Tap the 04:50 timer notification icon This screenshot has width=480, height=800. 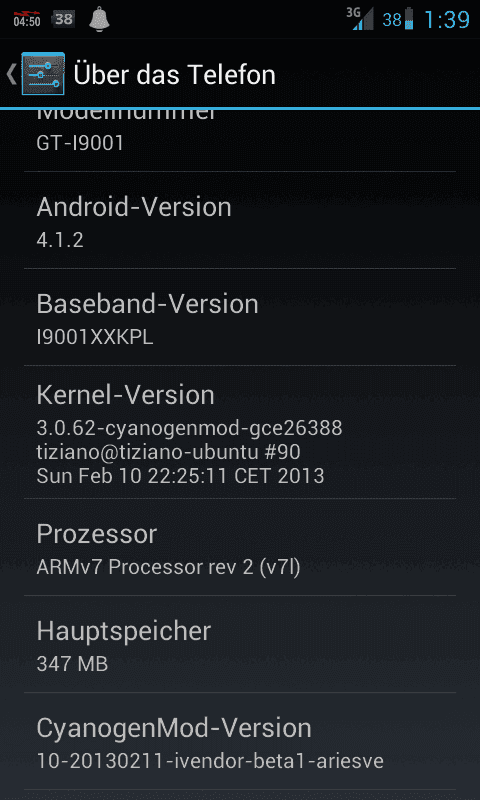tap(27, 19)
